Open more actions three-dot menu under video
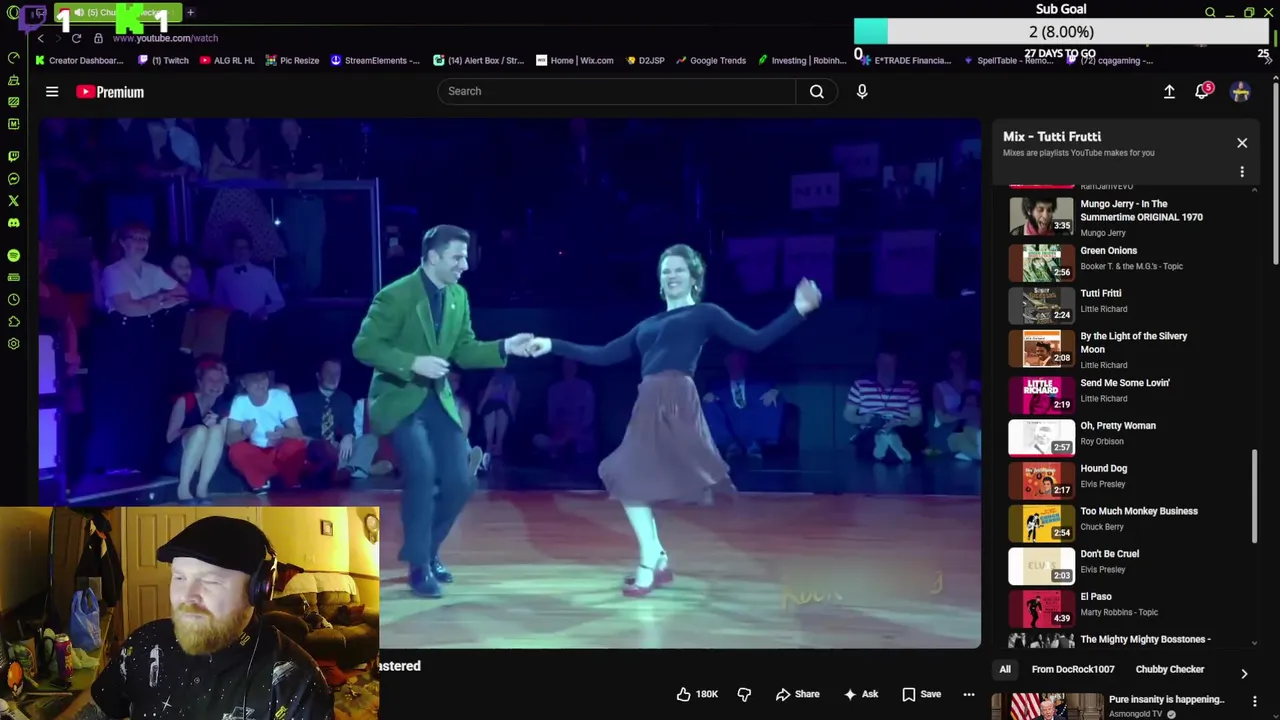The width and height of the screenshot is (1280, 720). tap(969, 694)
